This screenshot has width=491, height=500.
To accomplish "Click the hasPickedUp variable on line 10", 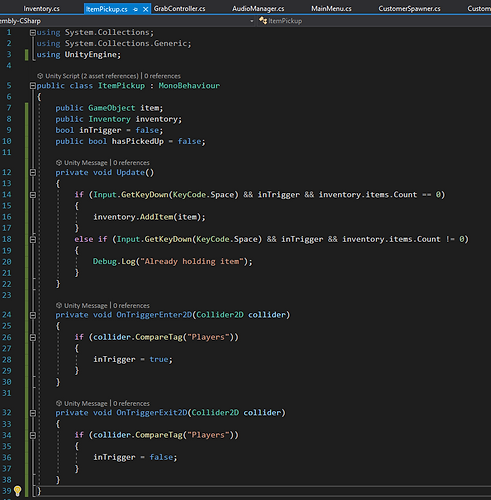I will (x=138, y=141).
